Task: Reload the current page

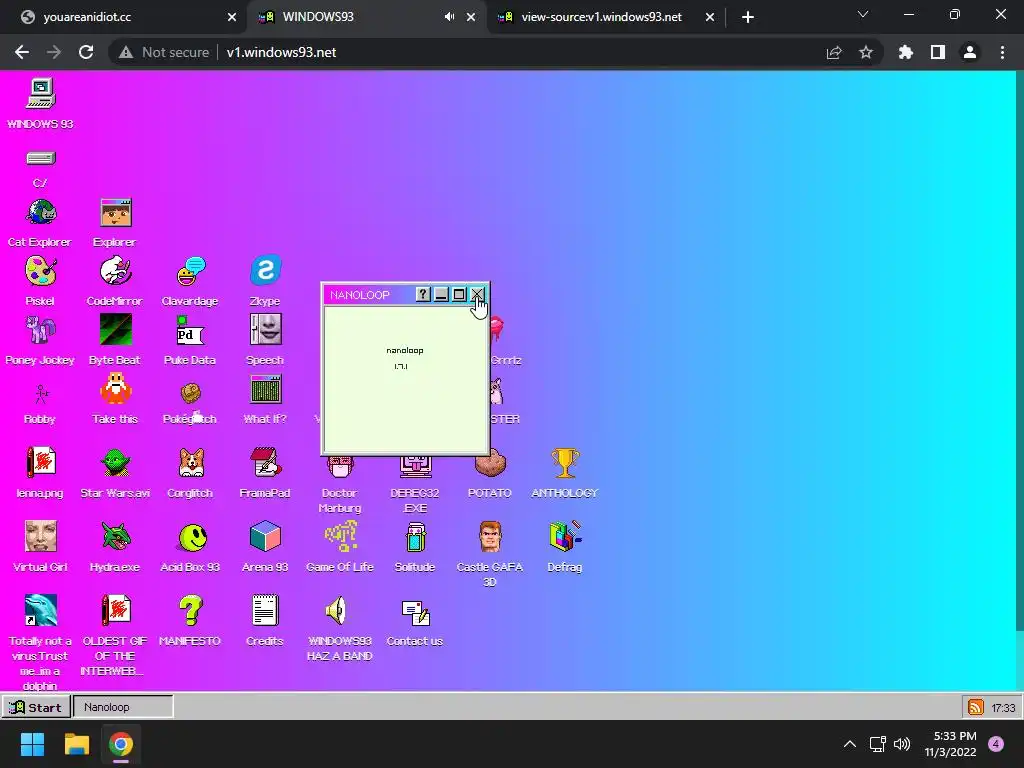Action: click(x=86, y=52)
